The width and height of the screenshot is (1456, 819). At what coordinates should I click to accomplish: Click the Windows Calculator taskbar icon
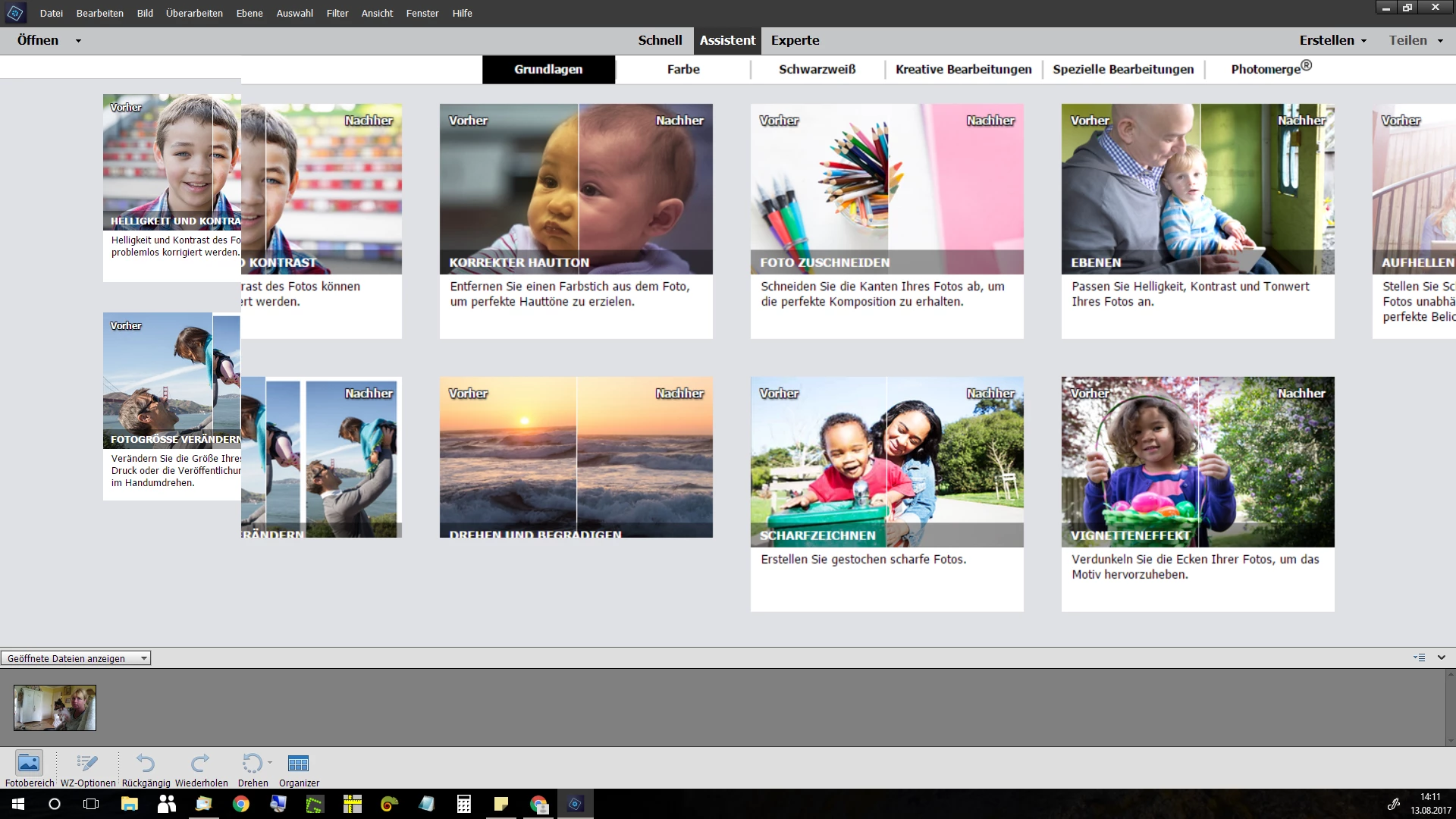[464, 804]
